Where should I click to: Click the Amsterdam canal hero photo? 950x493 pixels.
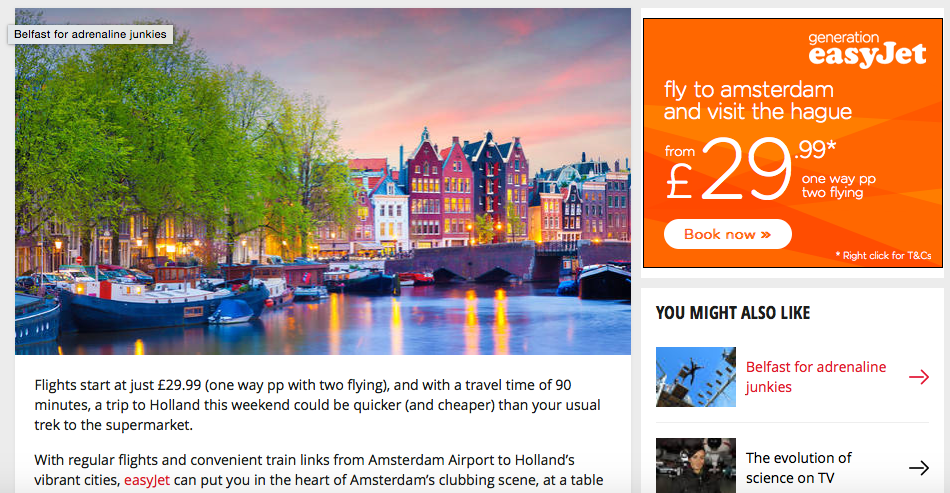[323, 181]
